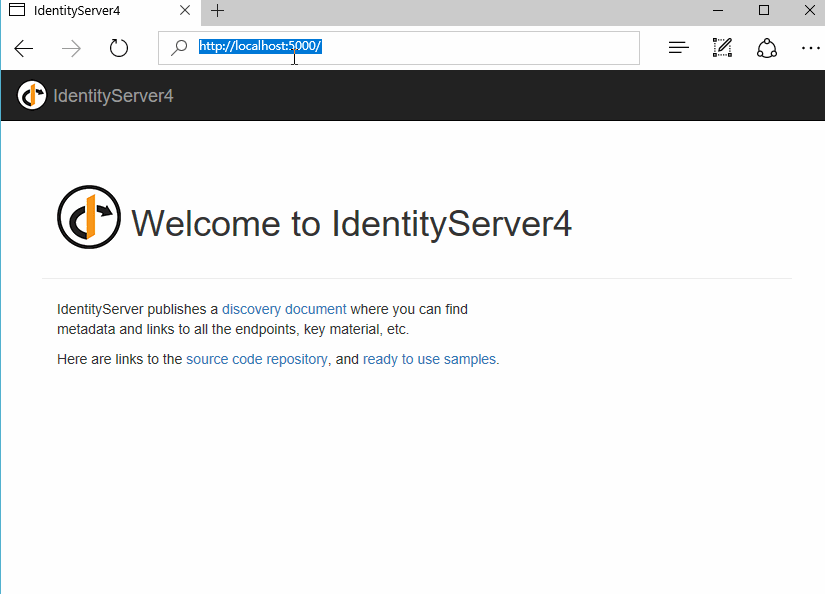Minimize the browser window
Viewport: 825px width, 594px height.
(718, 11)
